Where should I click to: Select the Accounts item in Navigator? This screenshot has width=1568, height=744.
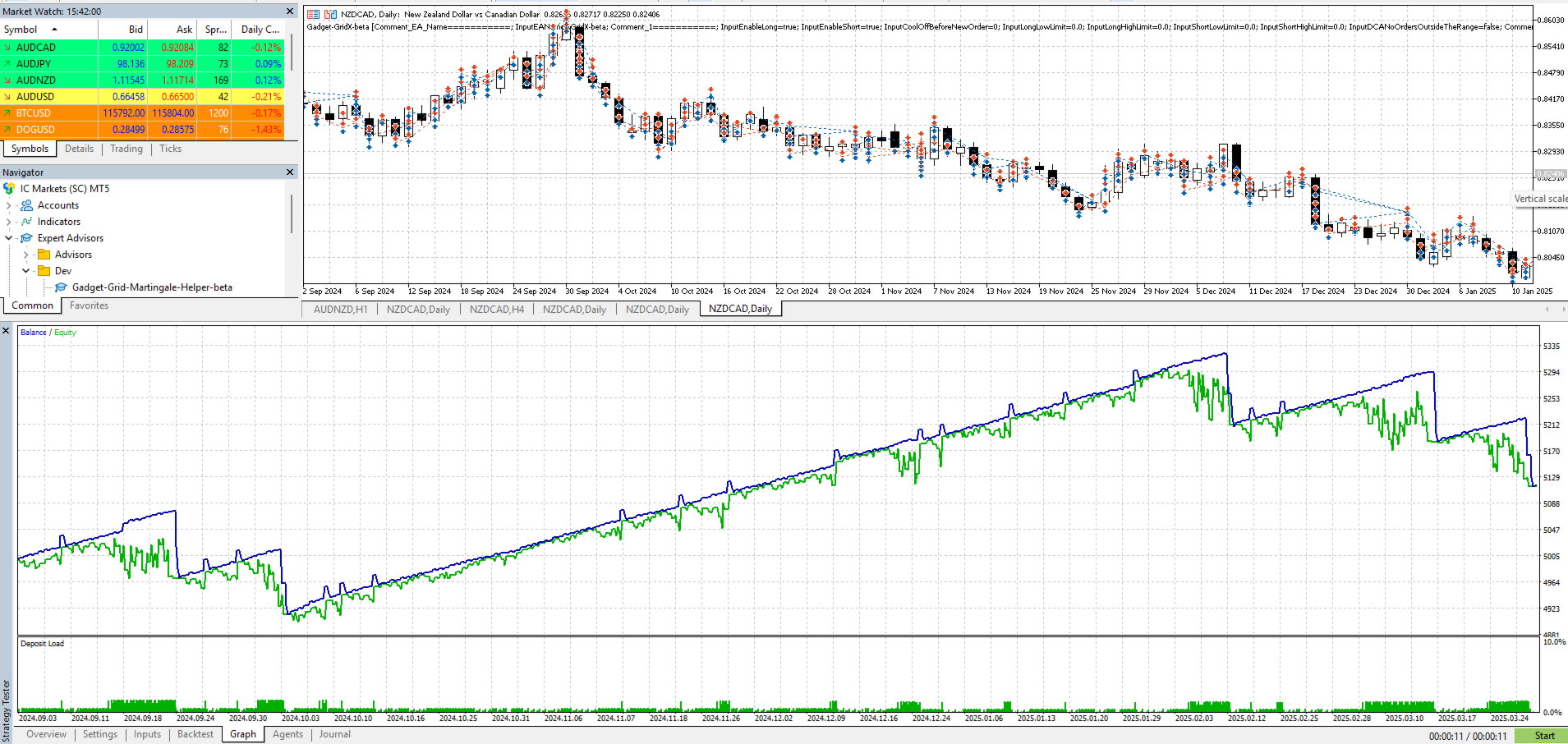pos(58,205)
